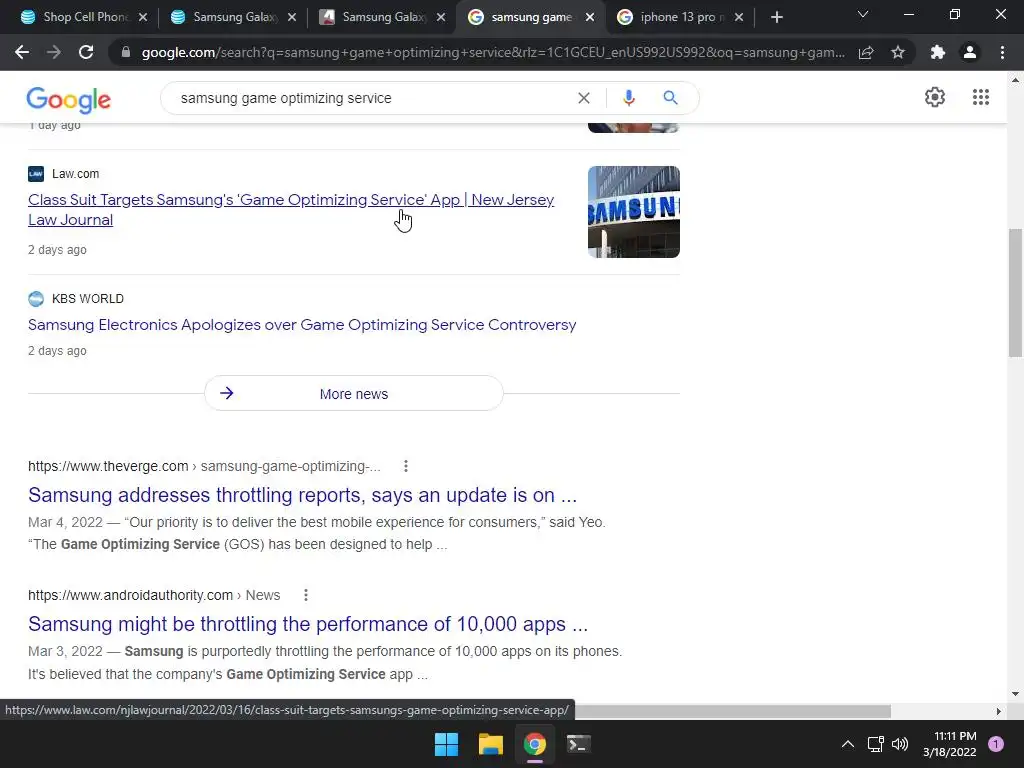The image size is (1024, 768).
Task: Open tab search dropdown arrow
Action: (x=863, y=14)
